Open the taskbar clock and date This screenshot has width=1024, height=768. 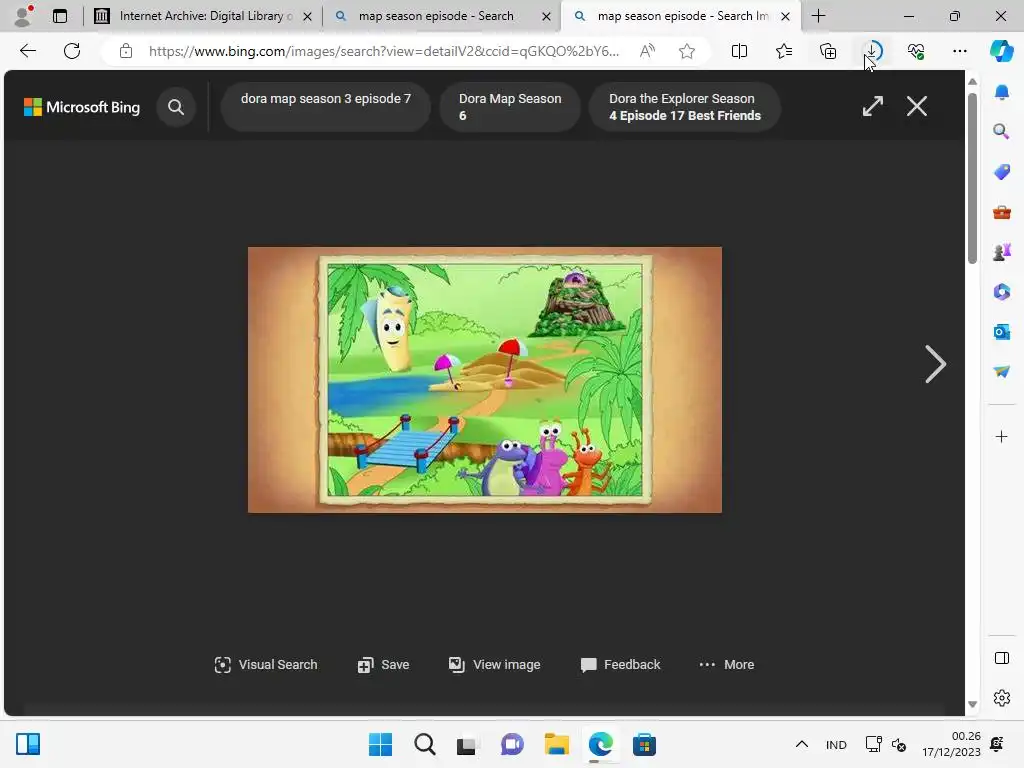(951, 744)
